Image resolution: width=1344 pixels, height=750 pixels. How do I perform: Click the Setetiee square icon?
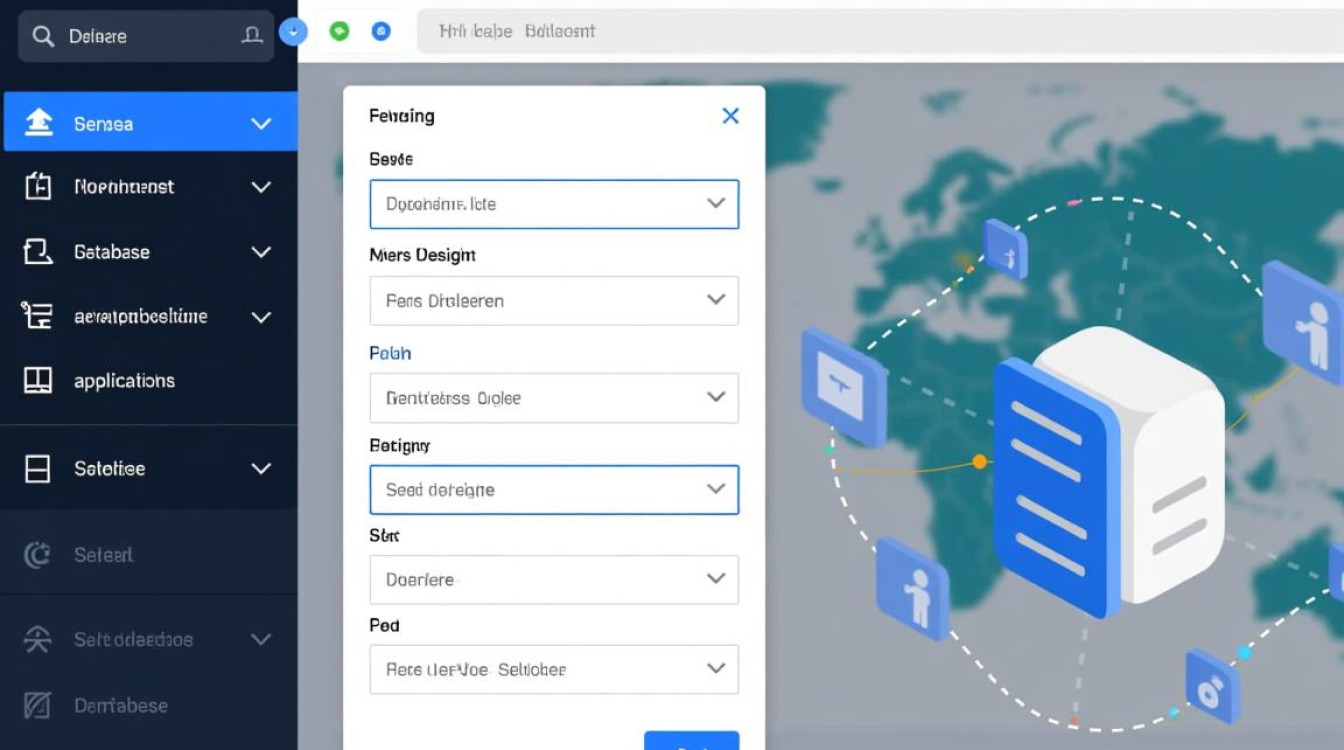pyautogui.click(x=37, y=468)
